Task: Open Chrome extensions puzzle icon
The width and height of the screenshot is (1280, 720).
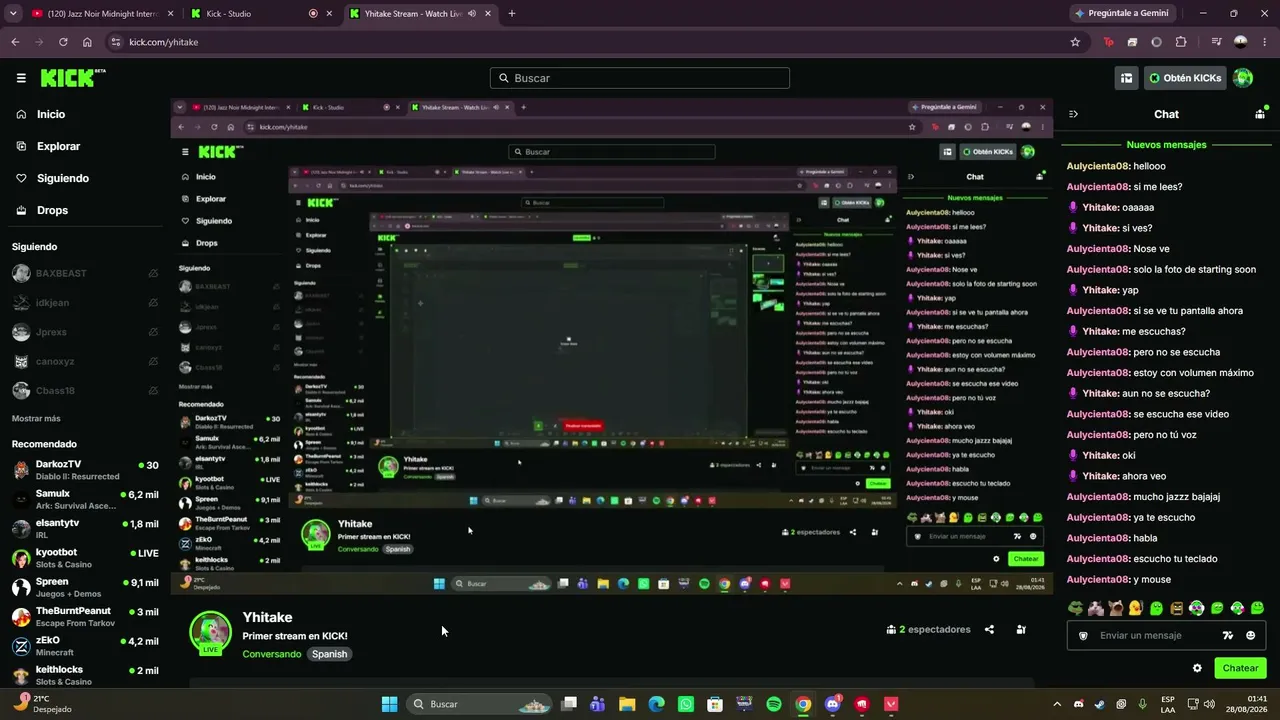Action: (1181, 42)
